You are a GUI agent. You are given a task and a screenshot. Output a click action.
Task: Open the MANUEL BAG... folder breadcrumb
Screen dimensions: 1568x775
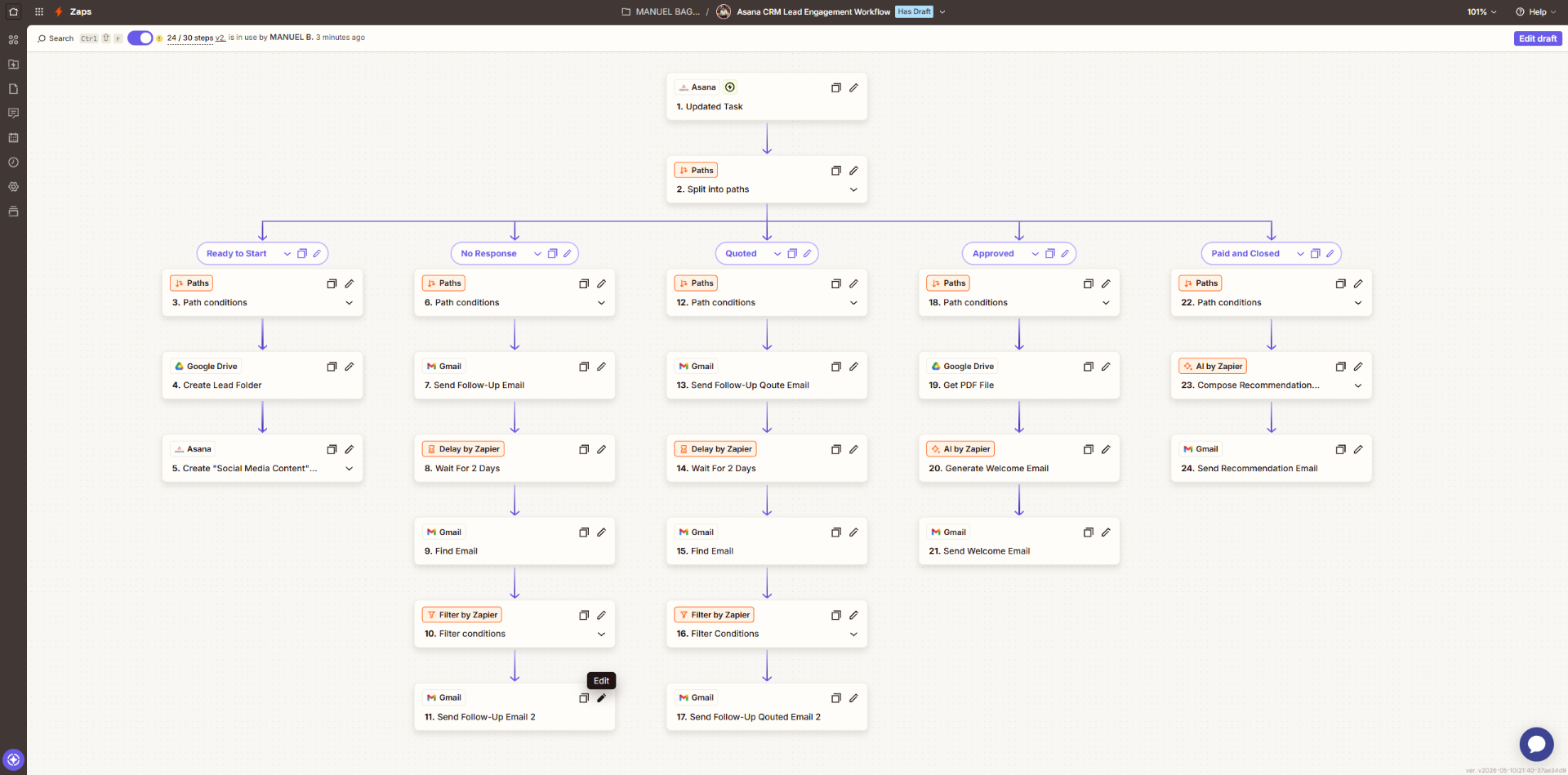point(661,12)
